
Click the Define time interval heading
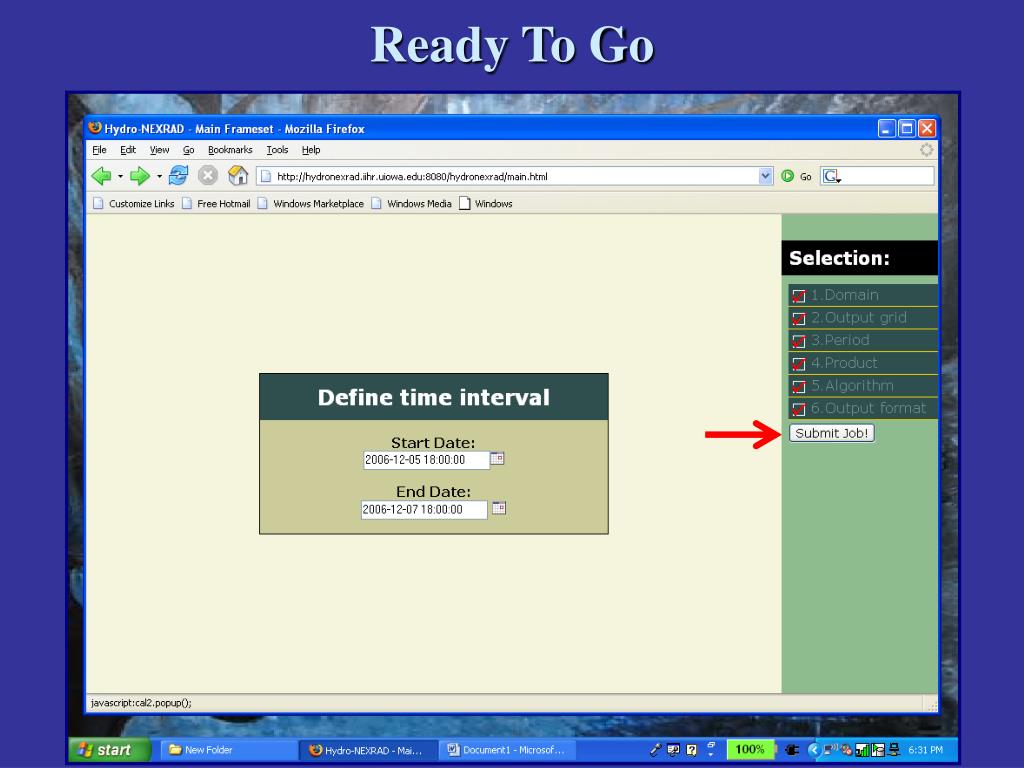pos(434,397)
